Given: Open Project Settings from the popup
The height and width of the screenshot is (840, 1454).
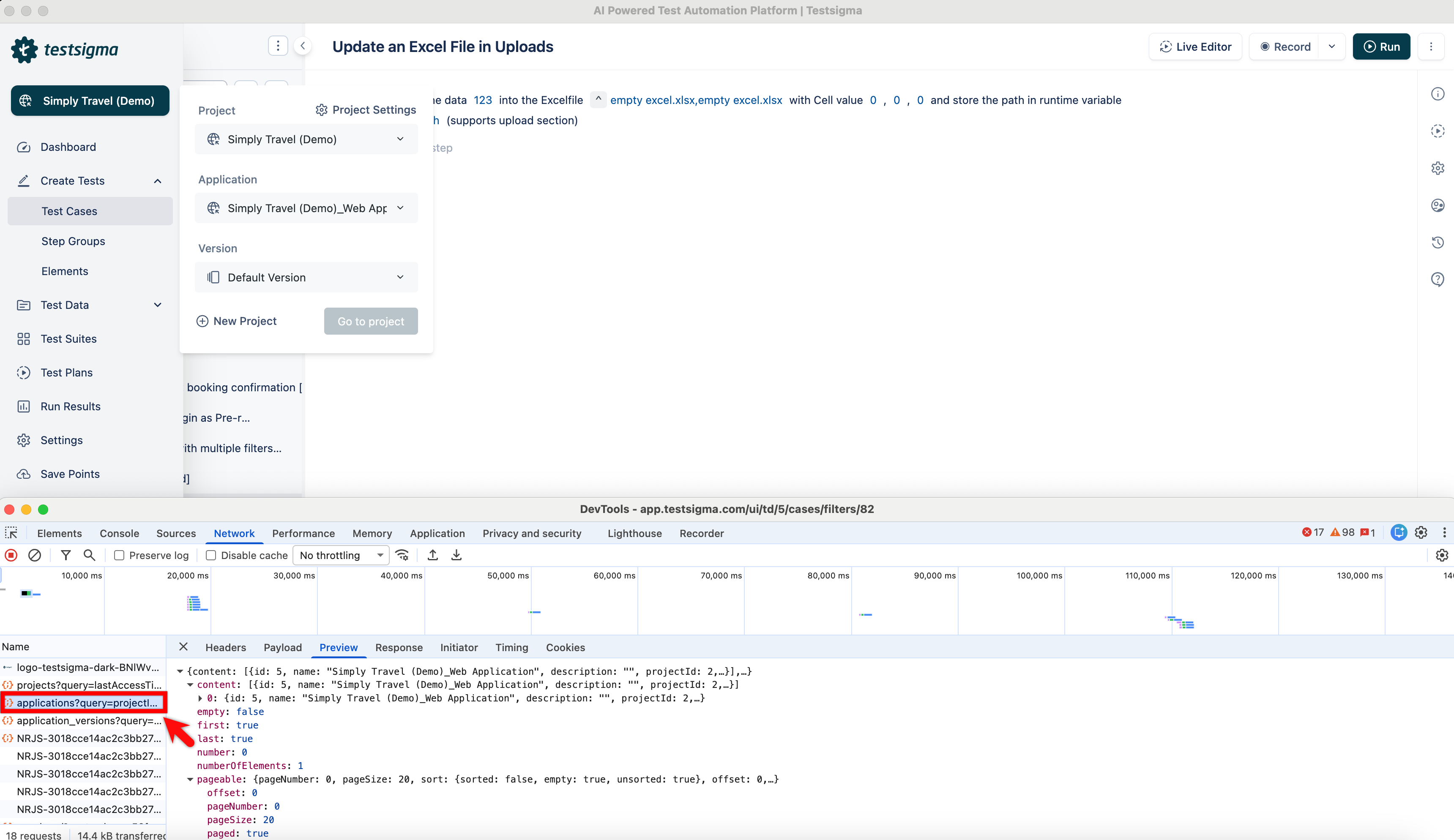Looking at the screenshot, I should pyautogui.click(x=365, y=109).
